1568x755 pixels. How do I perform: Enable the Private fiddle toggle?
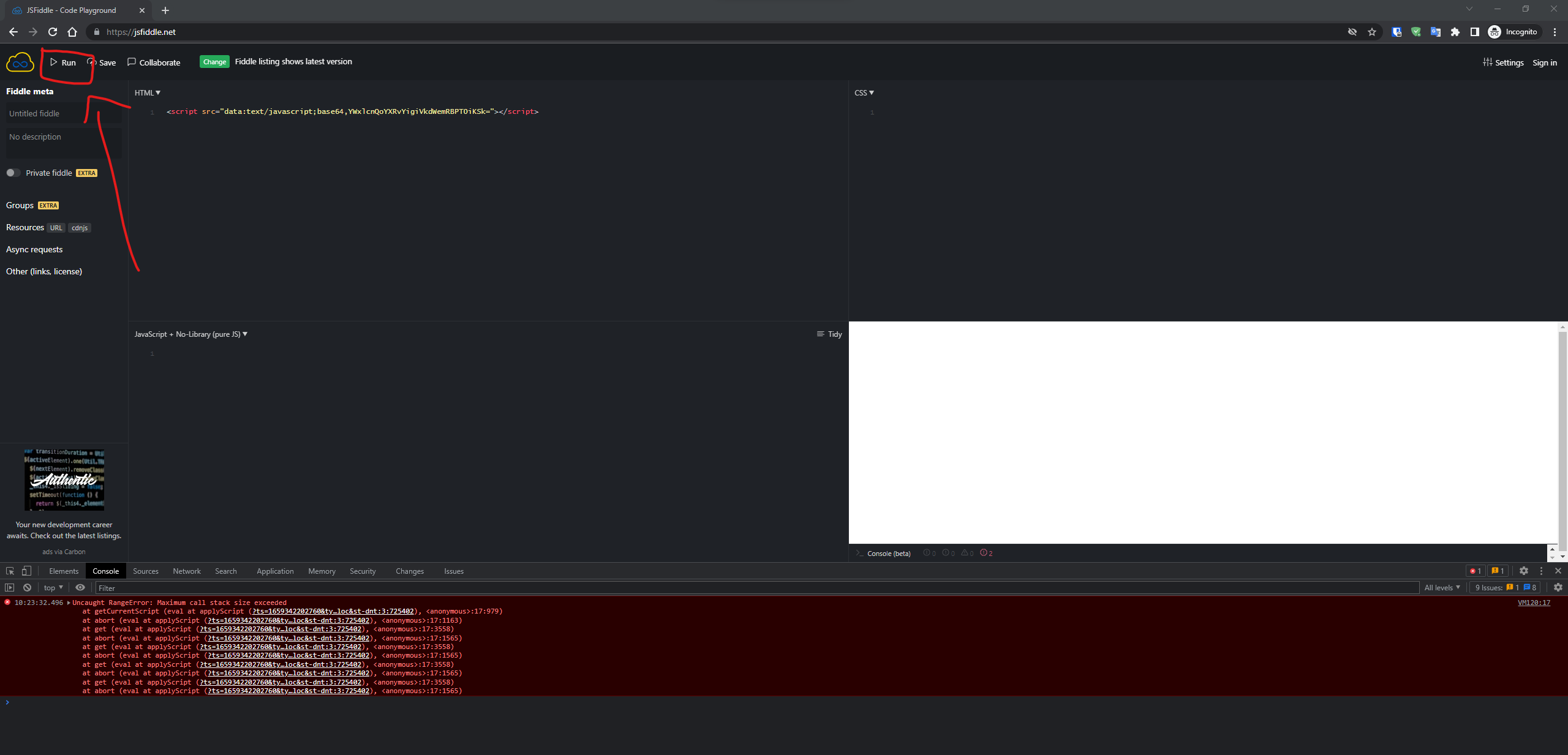point(13,173)
